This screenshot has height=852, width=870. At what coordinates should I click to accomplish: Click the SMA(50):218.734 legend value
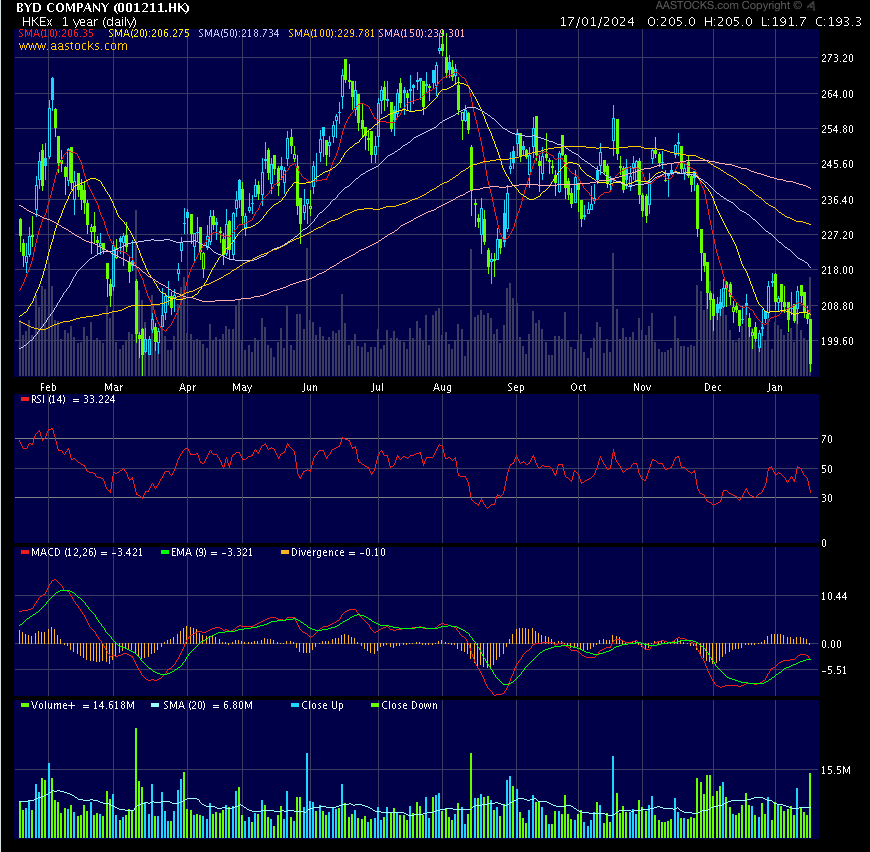tap(239, 33)
